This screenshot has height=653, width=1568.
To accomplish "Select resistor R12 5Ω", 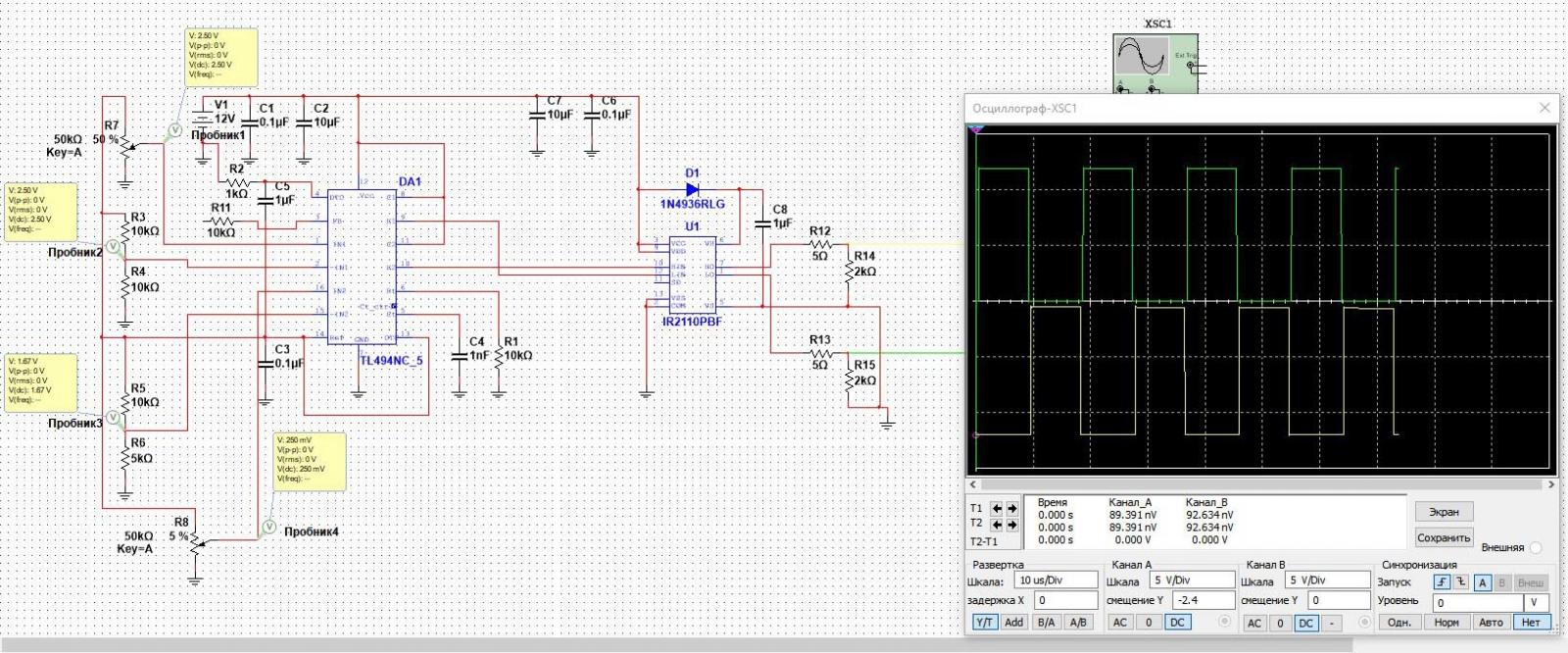I will point(820,244).
